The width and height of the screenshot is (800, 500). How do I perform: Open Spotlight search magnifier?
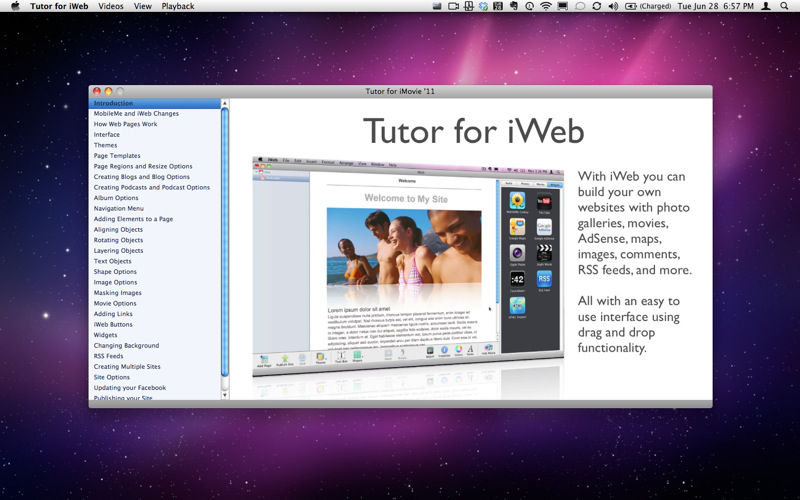coord(784,6)
